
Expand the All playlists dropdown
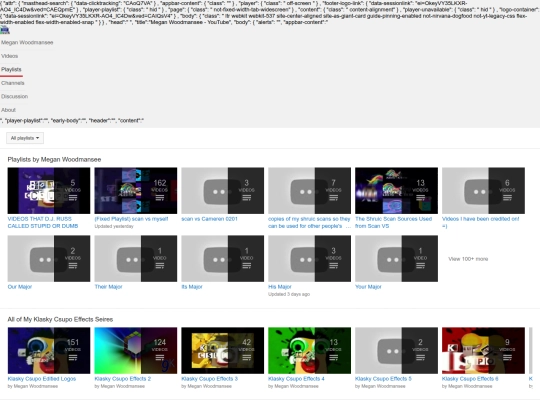[x=25, y=138]
